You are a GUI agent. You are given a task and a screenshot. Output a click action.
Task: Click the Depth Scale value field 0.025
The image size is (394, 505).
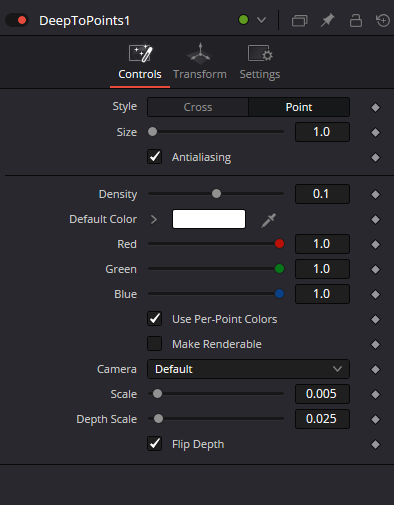322,419
